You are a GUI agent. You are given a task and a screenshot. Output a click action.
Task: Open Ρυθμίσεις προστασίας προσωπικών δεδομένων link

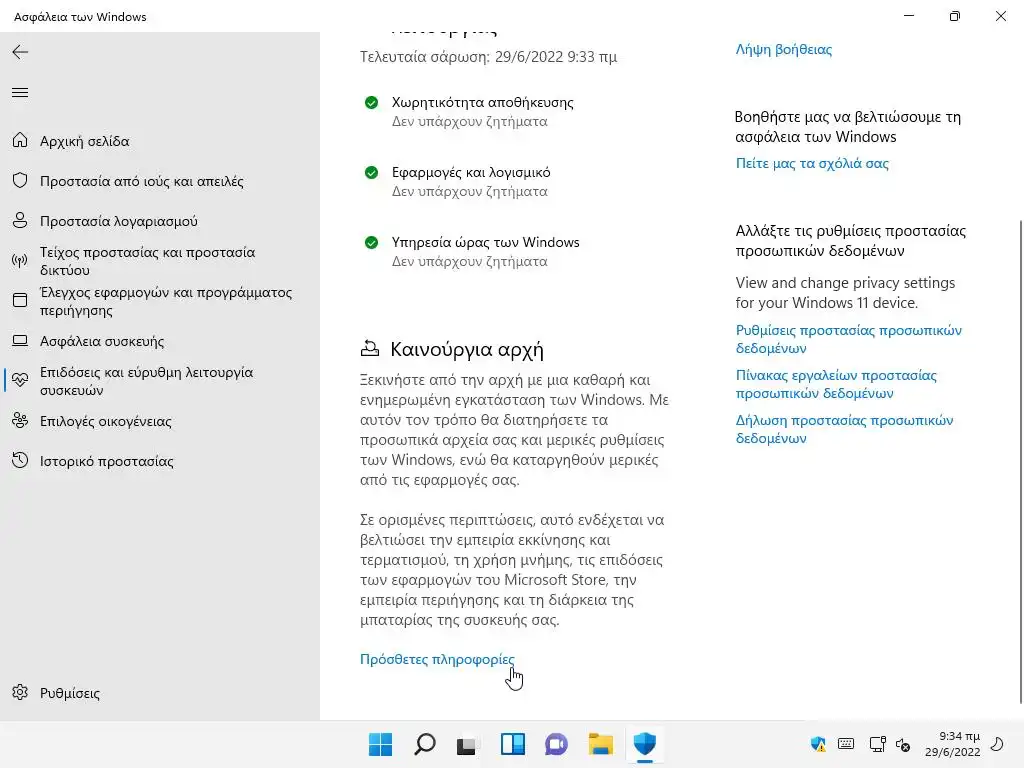[x=848, y=339]
